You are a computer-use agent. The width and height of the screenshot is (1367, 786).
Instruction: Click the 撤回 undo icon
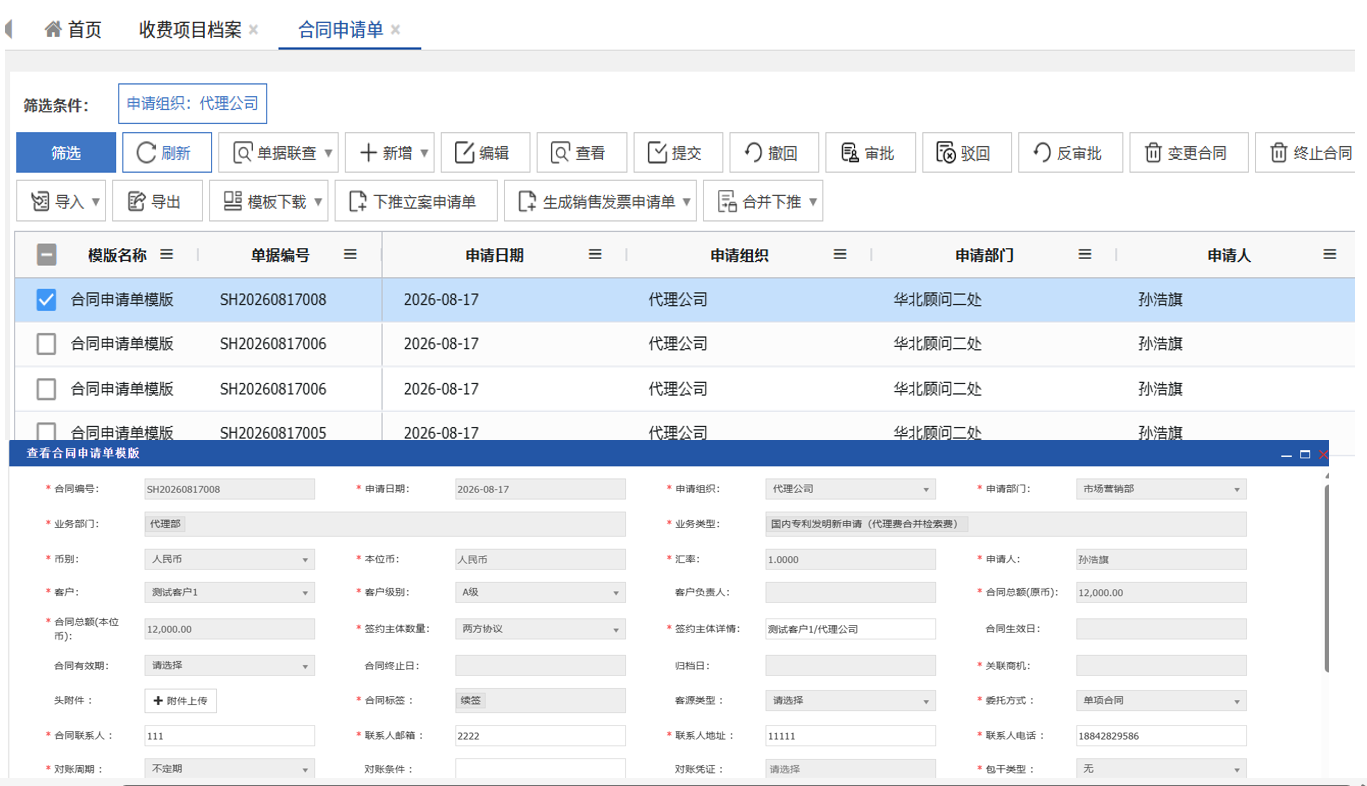tap(753, 153)
